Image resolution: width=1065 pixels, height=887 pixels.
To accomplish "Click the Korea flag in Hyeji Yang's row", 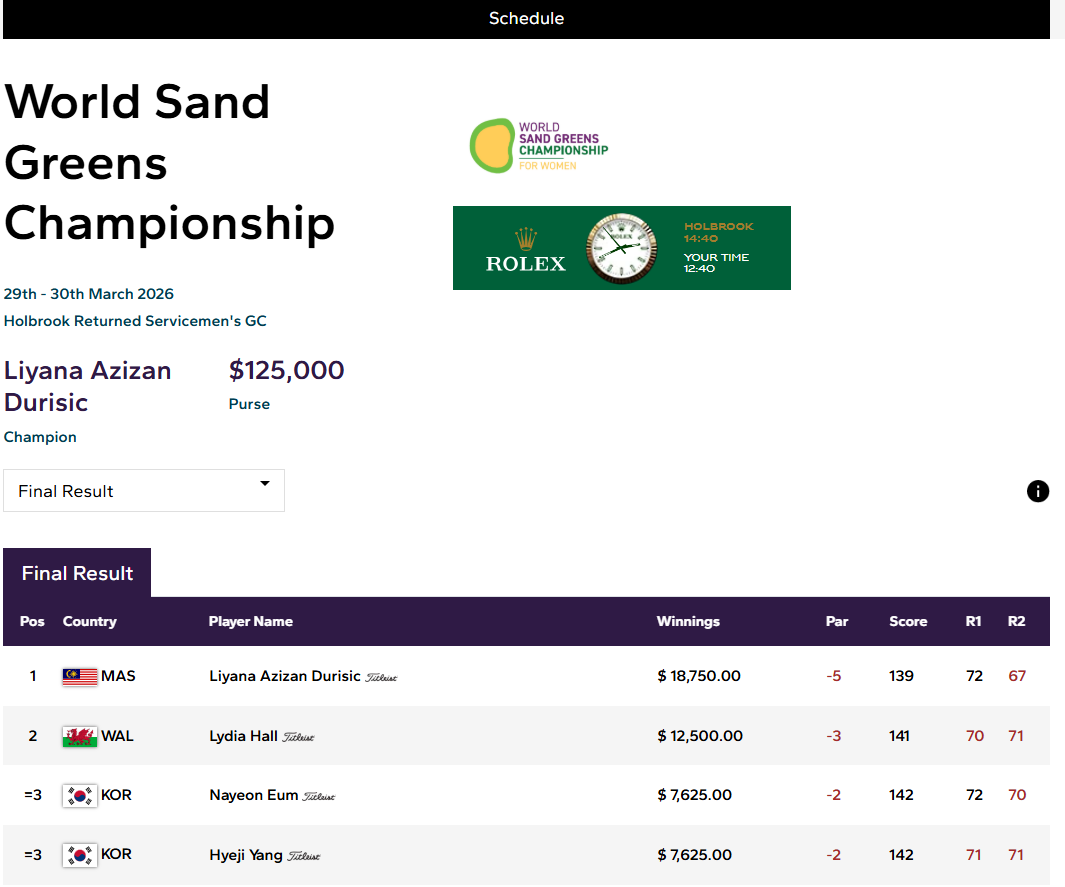I will point(79,855).
